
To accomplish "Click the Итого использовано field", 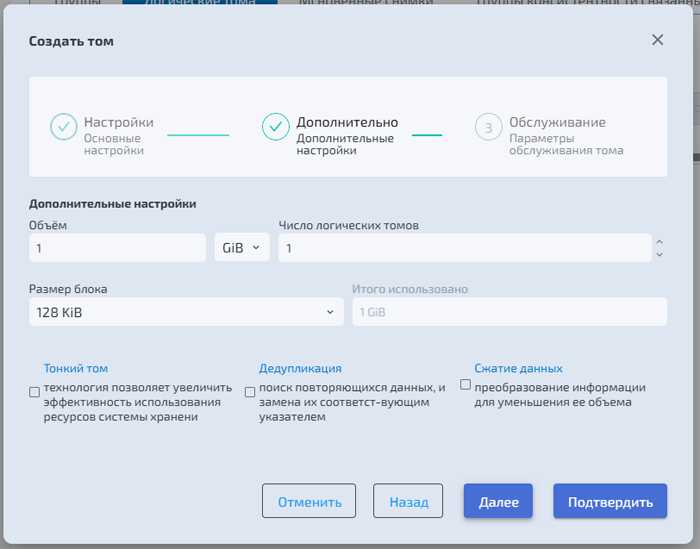I will pos(510,312).
